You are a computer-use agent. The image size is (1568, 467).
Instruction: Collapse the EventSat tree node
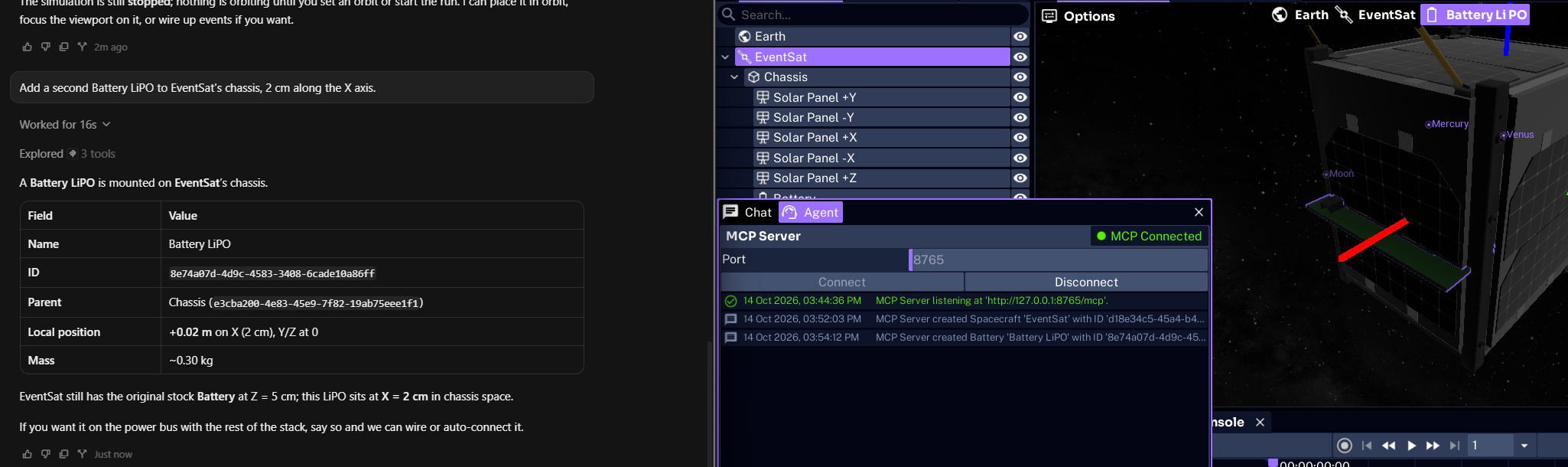point(725,57)
